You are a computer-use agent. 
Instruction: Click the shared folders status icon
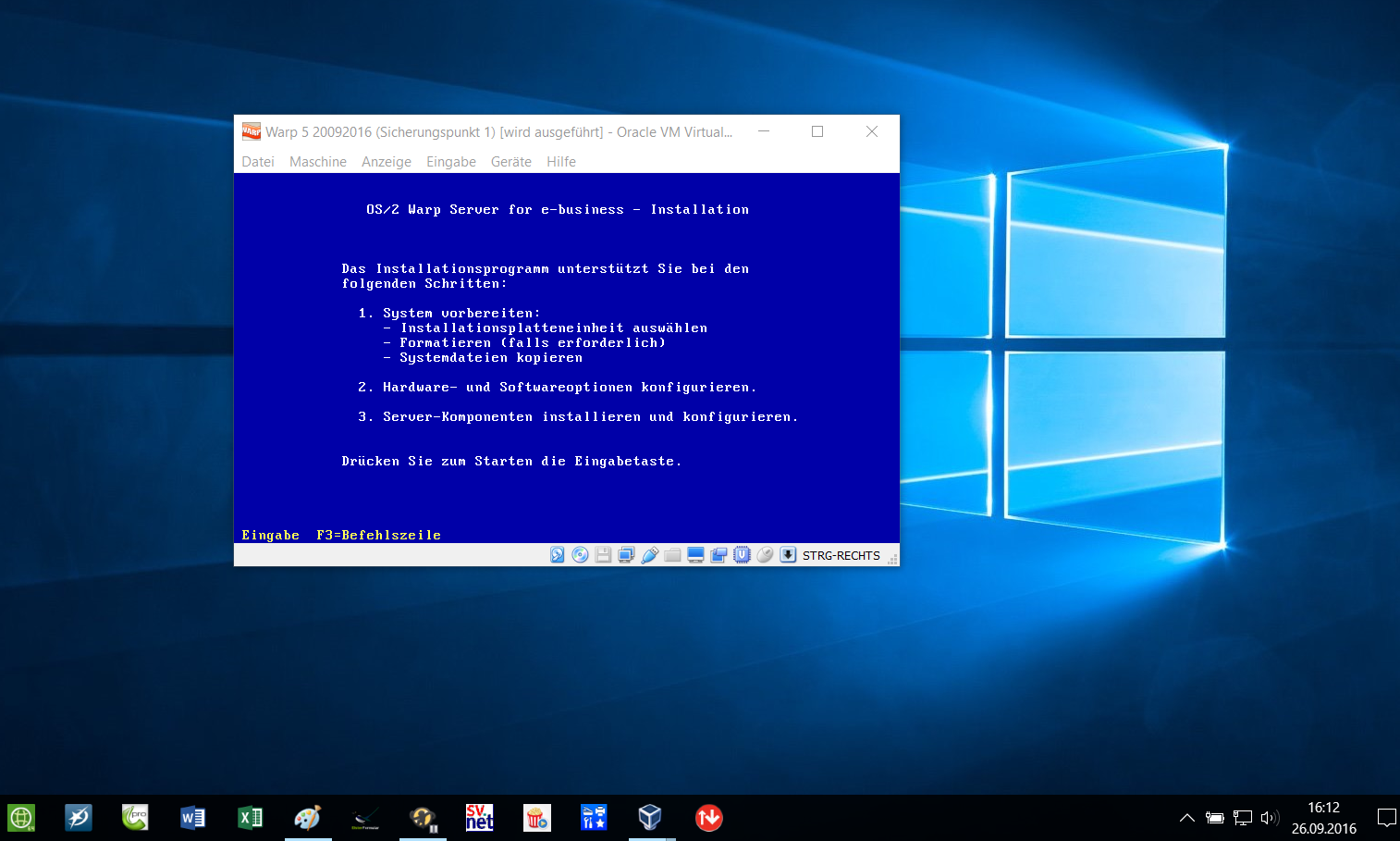672,555
